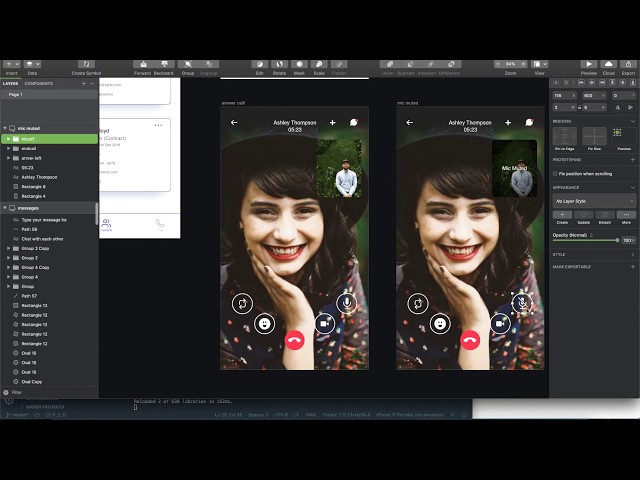Apply the Intersect boolean operation
640x480 pixels.
tap(430, 64)
